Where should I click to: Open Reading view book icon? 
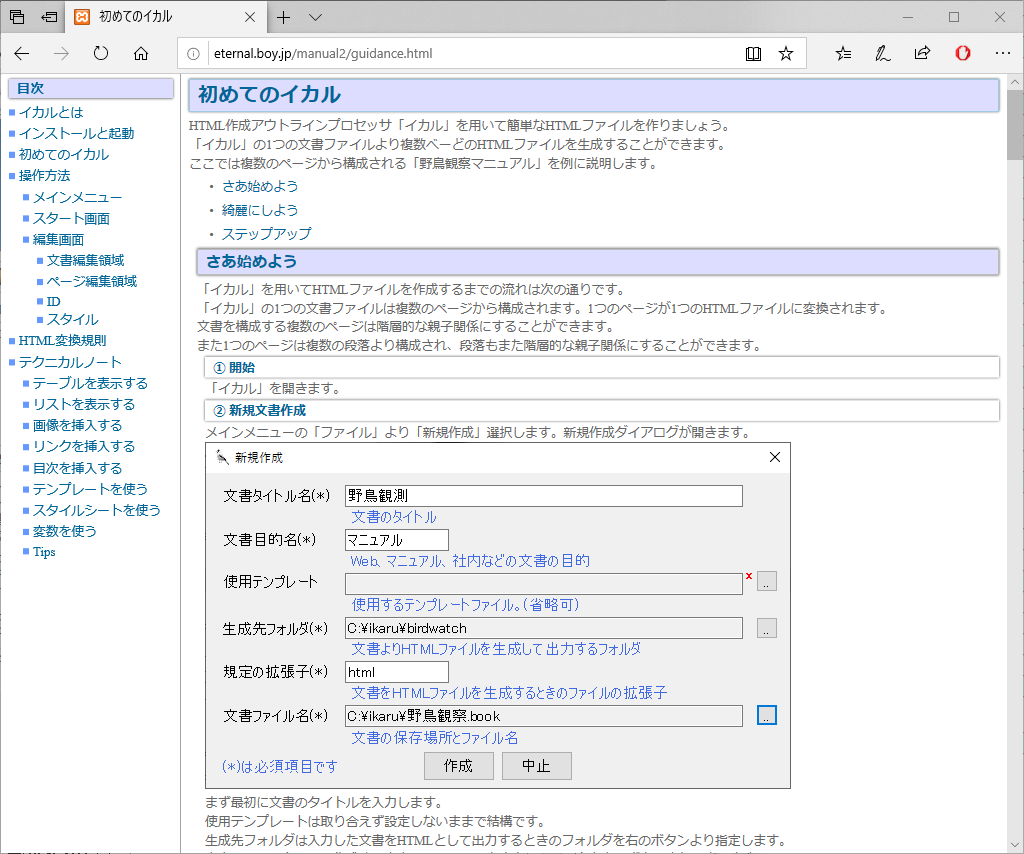753,53
